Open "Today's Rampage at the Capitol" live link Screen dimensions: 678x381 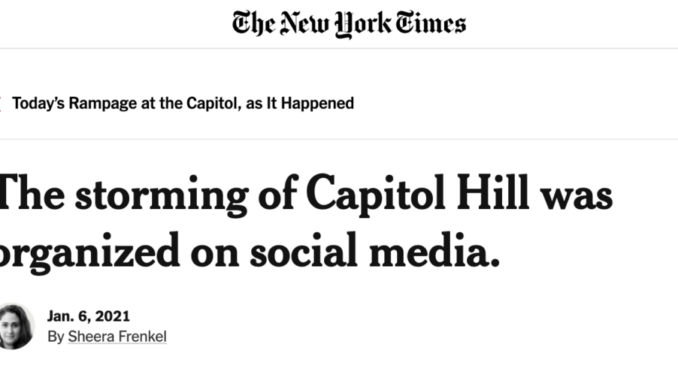pyautogui.click(x=183, y=103)
